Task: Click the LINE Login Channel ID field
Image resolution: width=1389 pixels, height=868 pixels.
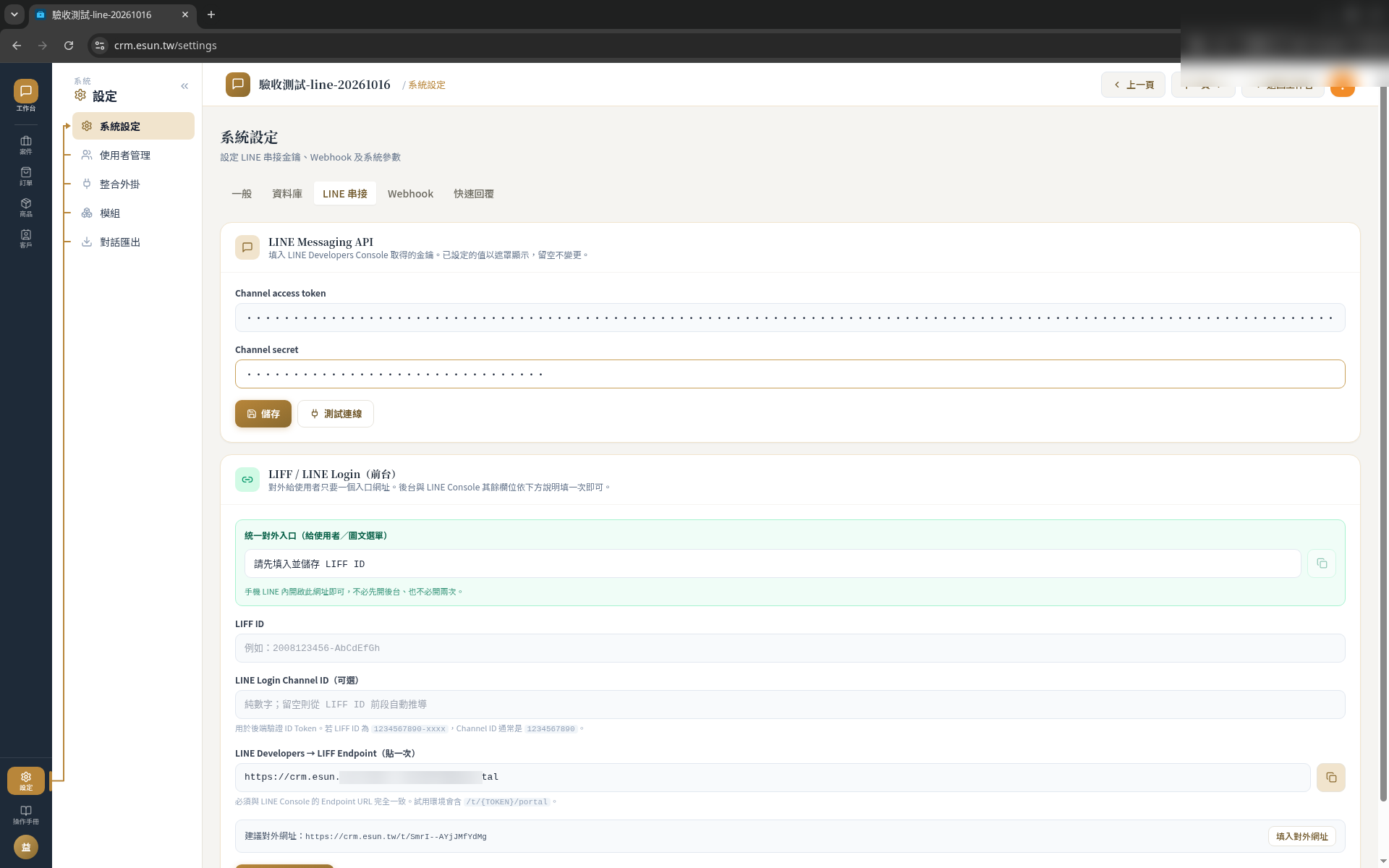Action: click(x=790, y=705)
